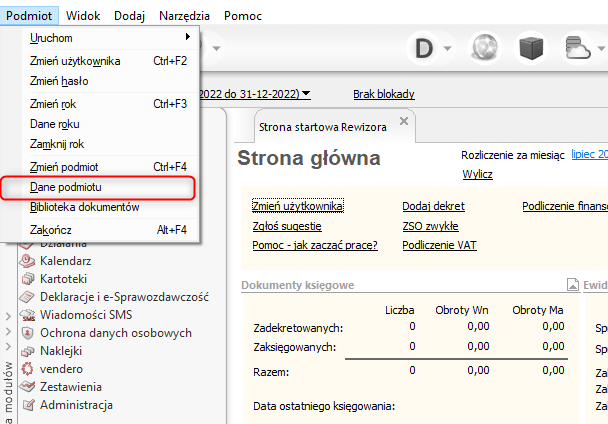Click the vendero module icon
Image resolution: width=608 pixels, height=424 pixels.
[x=27, y=369]
